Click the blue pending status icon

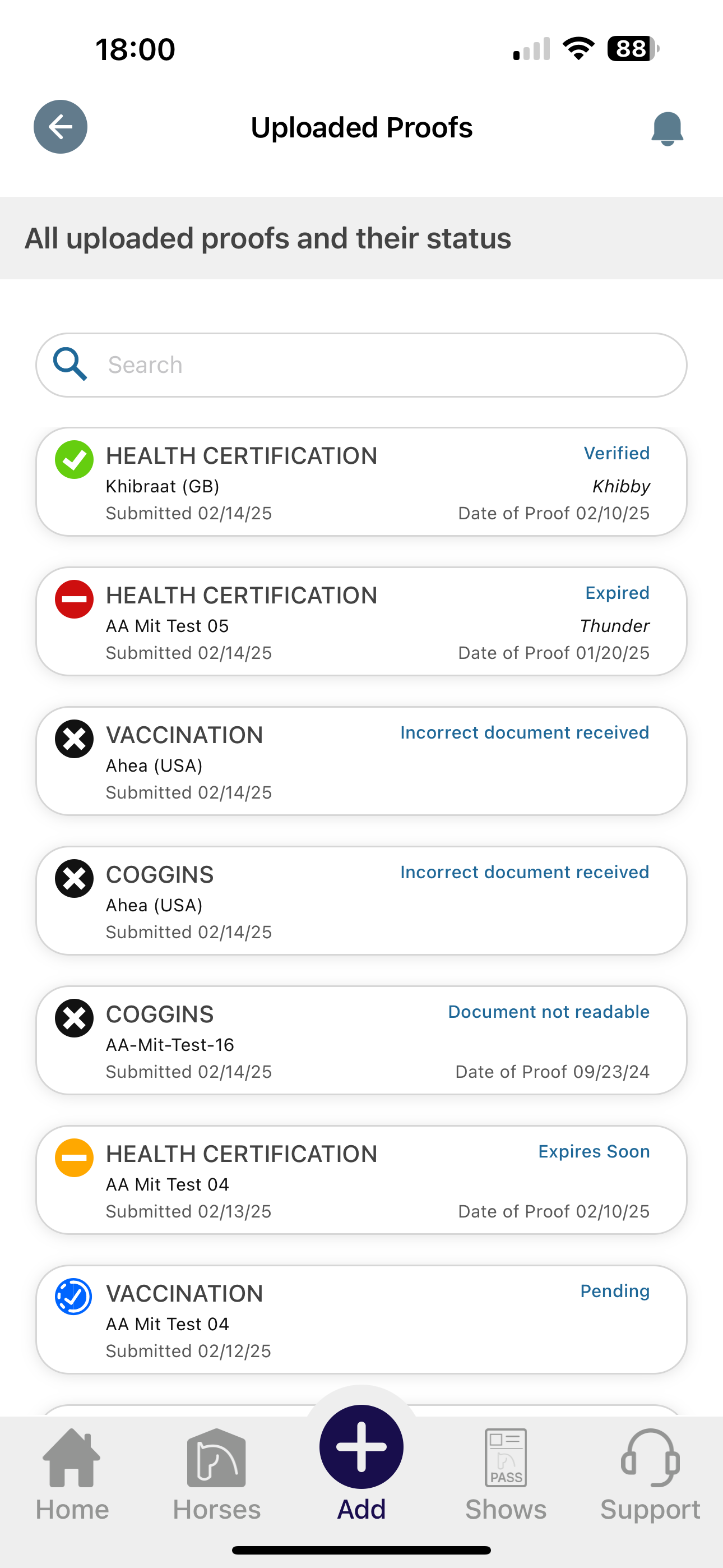[74, 1297]
